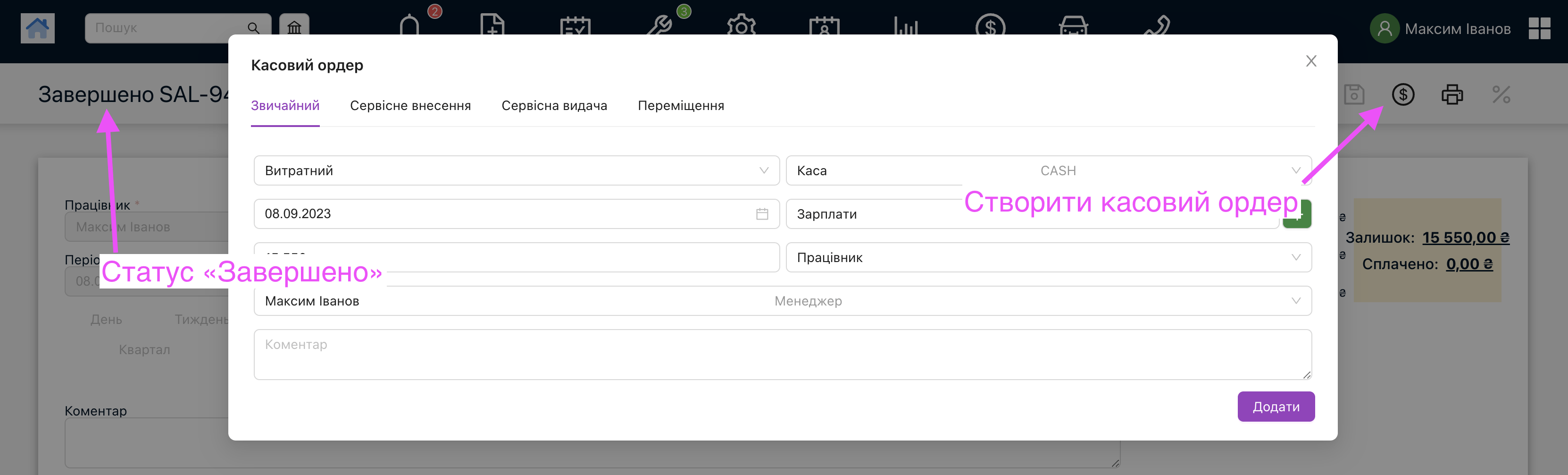
Task: Switch to Переміщення tab
Action: point(681,106)
